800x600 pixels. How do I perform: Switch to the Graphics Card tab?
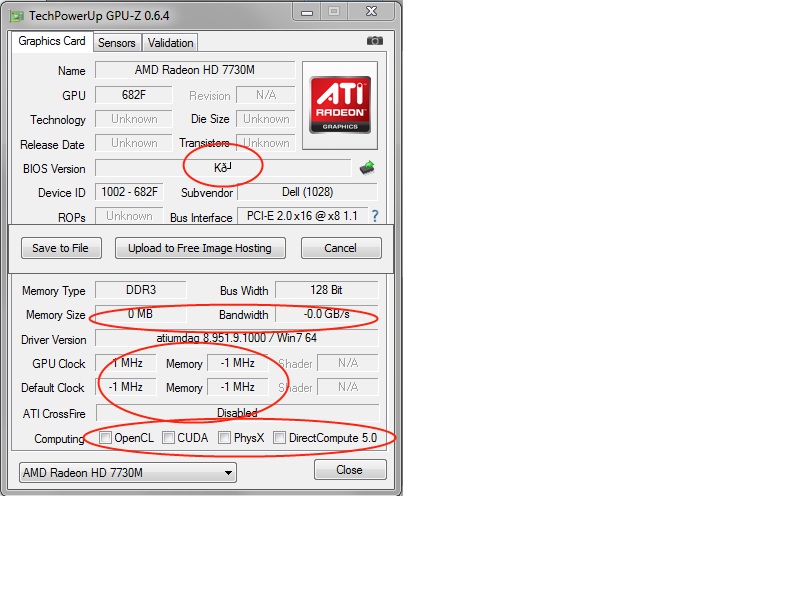(52, 41)
